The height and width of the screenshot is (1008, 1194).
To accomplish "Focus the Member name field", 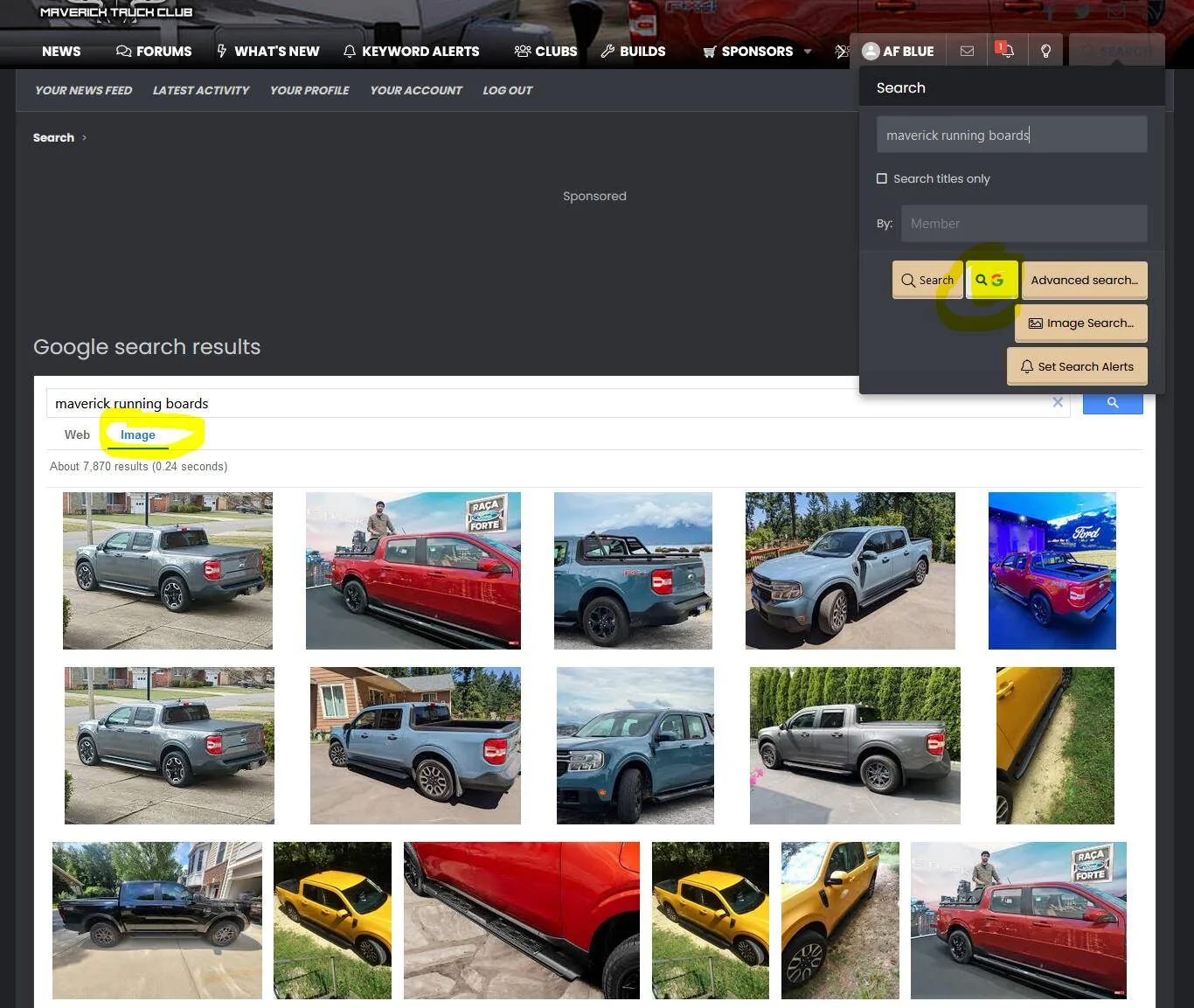I will click(1024, 223).
